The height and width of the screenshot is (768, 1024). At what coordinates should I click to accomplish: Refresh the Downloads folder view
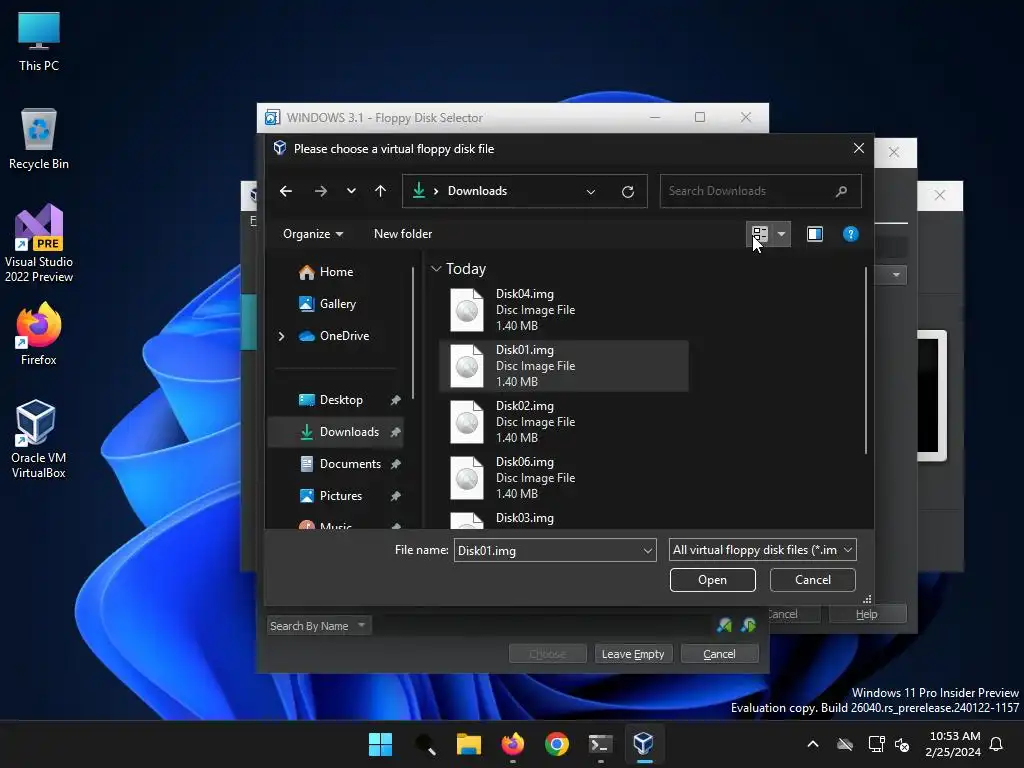[x=628, y=191]
